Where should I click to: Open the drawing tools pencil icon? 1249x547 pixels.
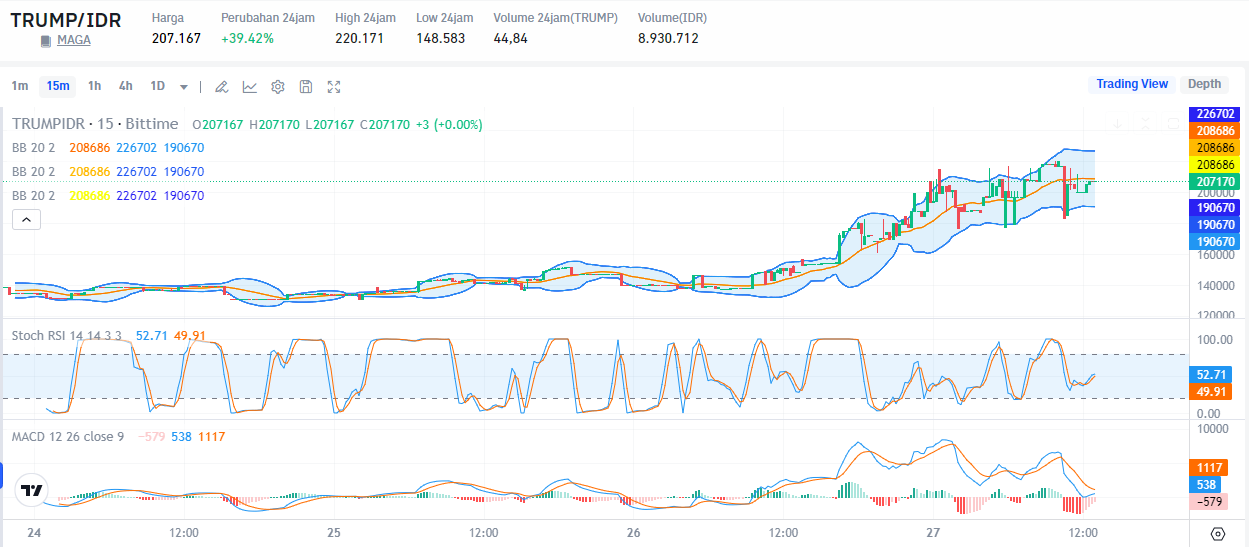[x=222, y=87]
